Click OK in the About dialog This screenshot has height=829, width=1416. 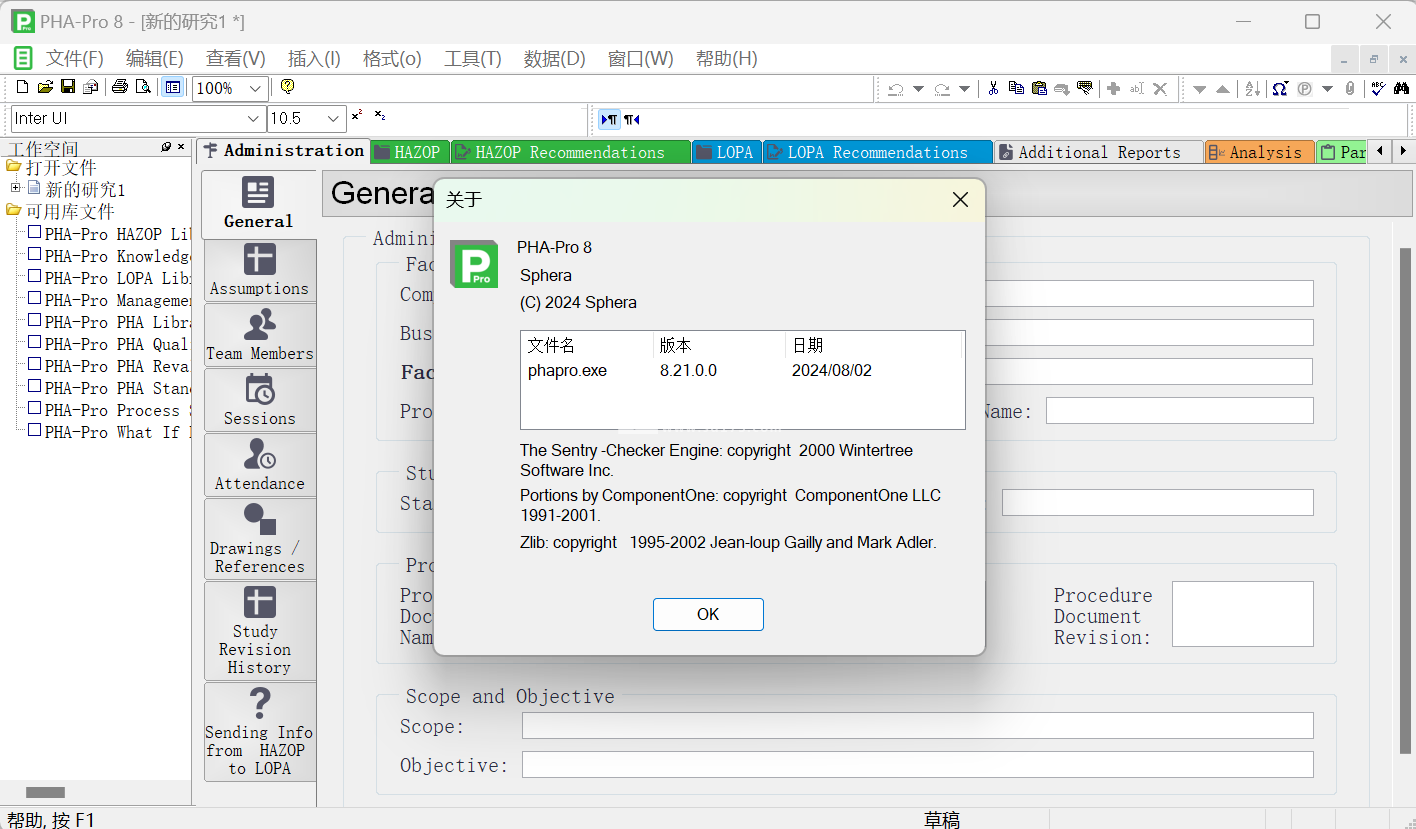tap(708, 614)
